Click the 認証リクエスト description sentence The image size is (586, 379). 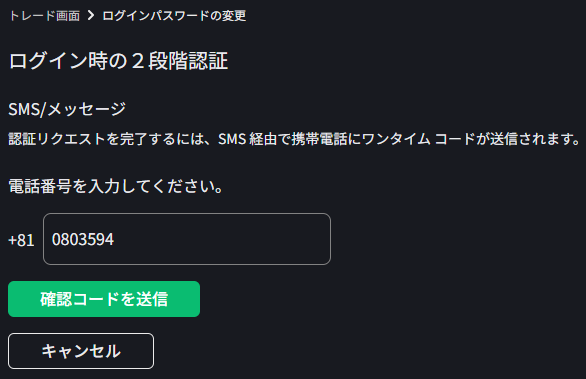coord(294,139)
